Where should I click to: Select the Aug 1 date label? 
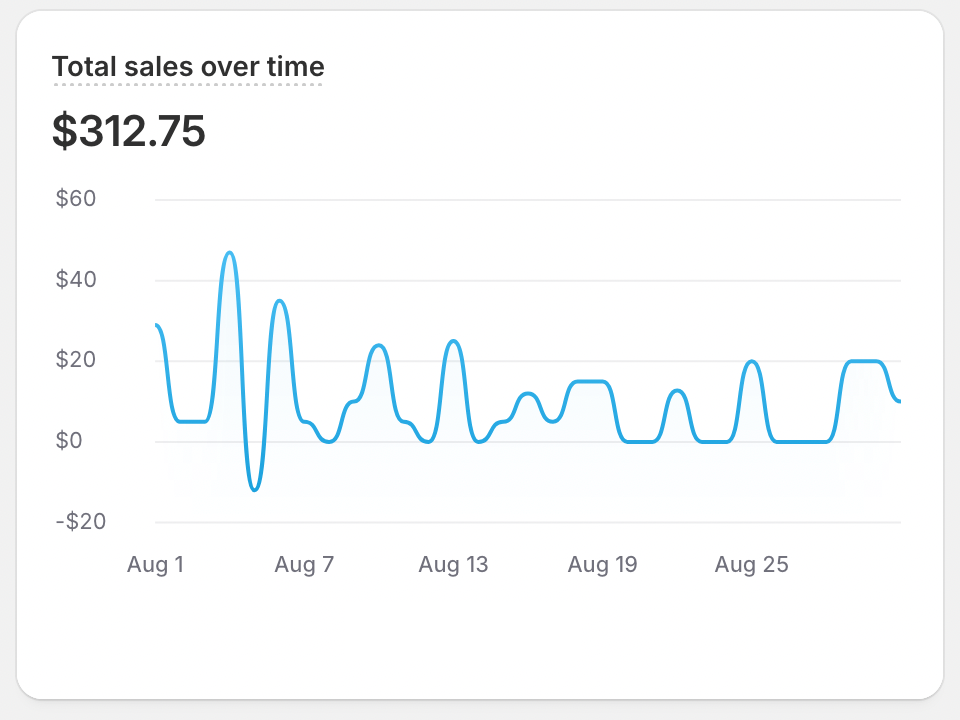click(155, 565)
